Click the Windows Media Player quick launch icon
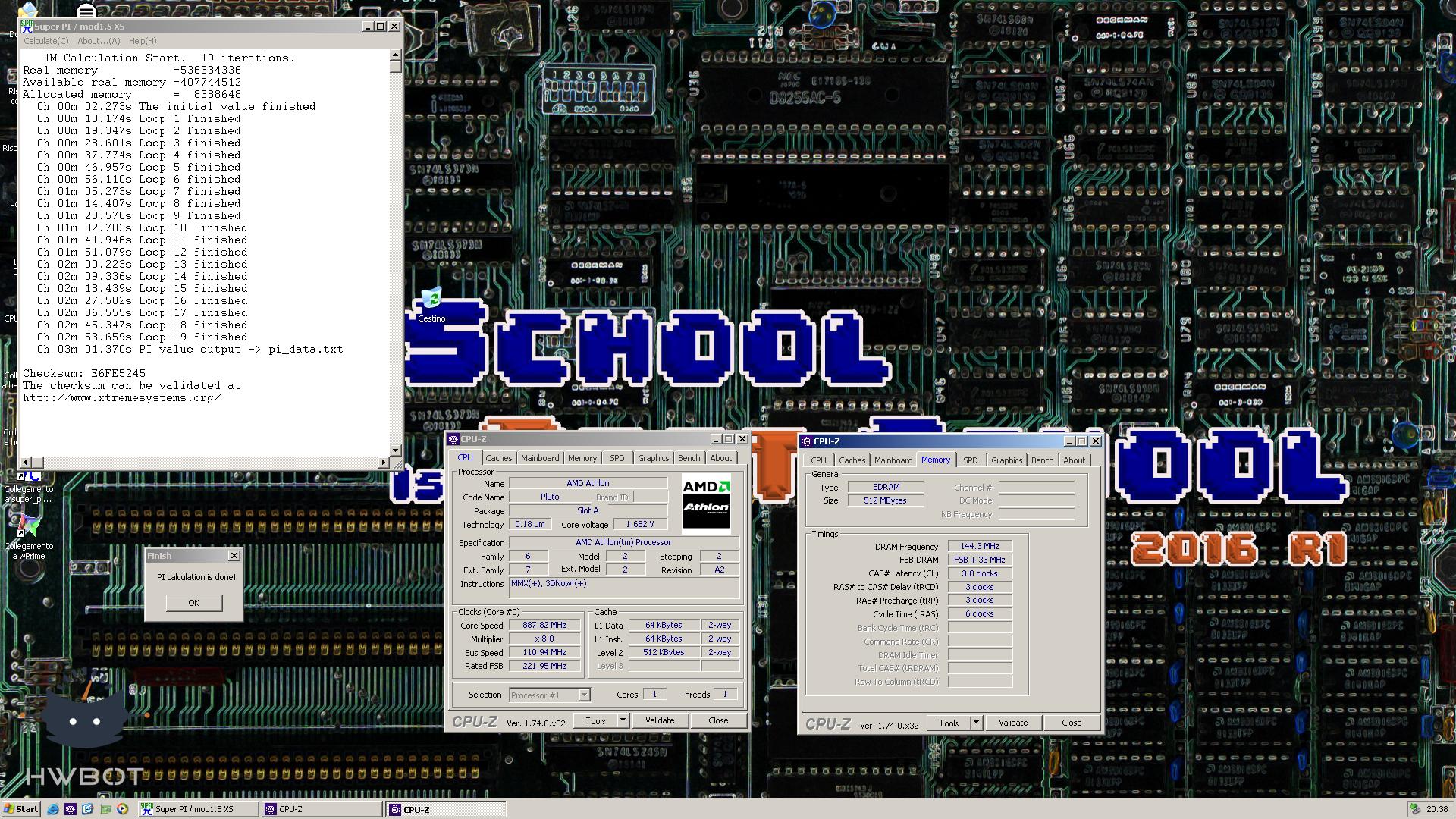This screenshot has height=819, width=1456. click(x=122, y=809)
